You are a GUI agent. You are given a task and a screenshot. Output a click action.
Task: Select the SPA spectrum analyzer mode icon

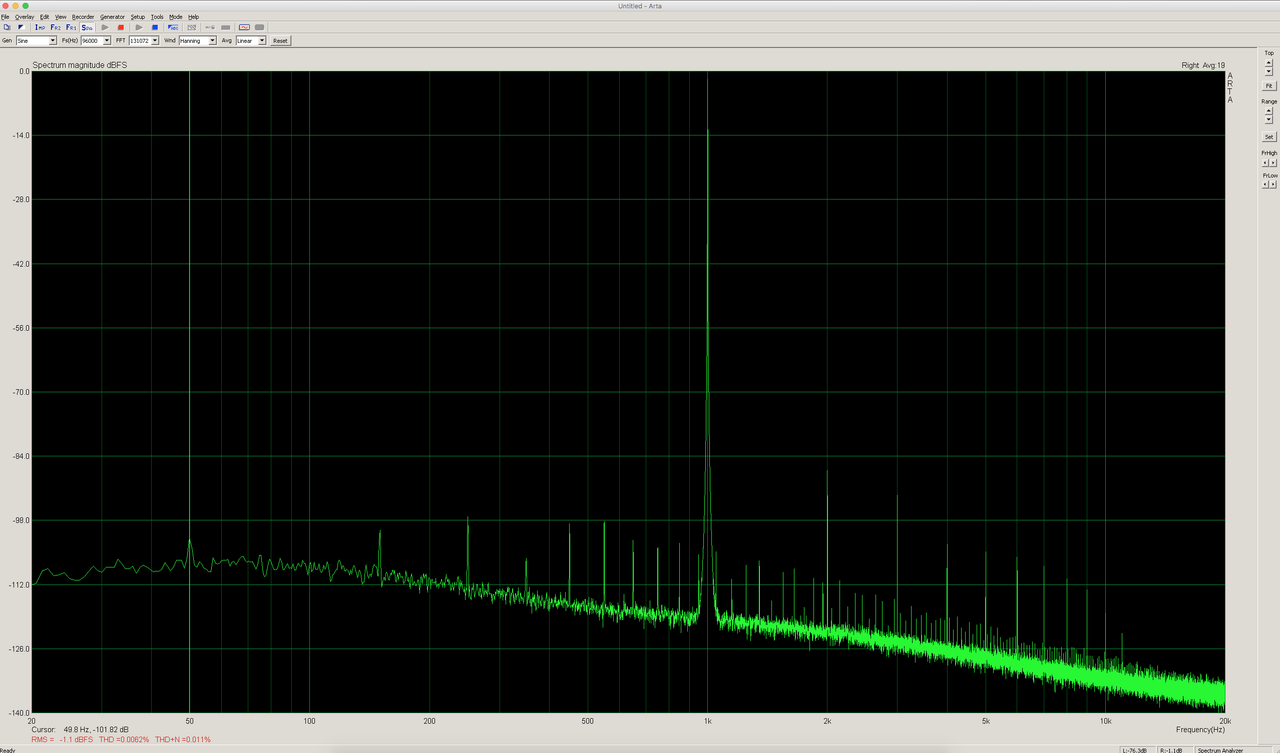87,27
